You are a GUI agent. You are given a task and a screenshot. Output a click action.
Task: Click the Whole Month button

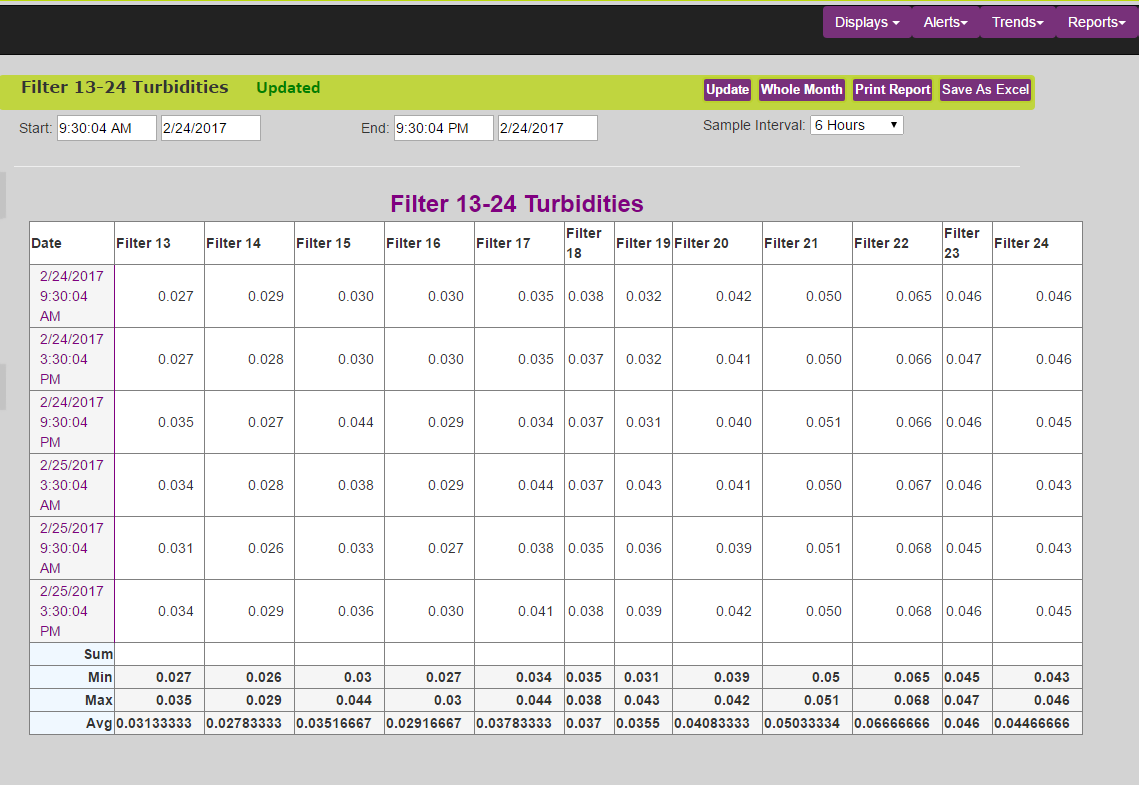coord(801,89)
